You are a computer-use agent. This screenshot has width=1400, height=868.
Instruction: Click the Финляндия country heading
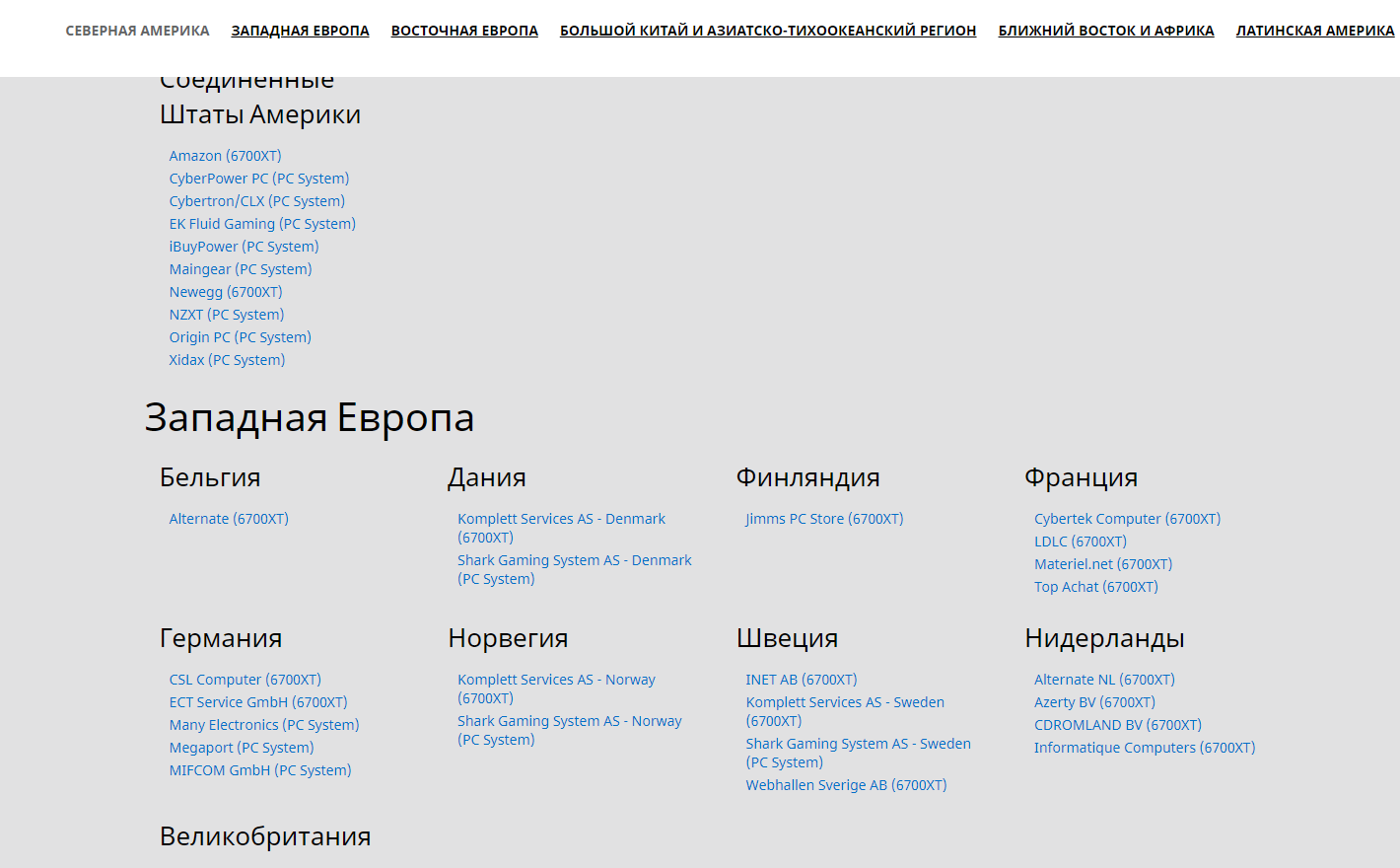[808, 478]
